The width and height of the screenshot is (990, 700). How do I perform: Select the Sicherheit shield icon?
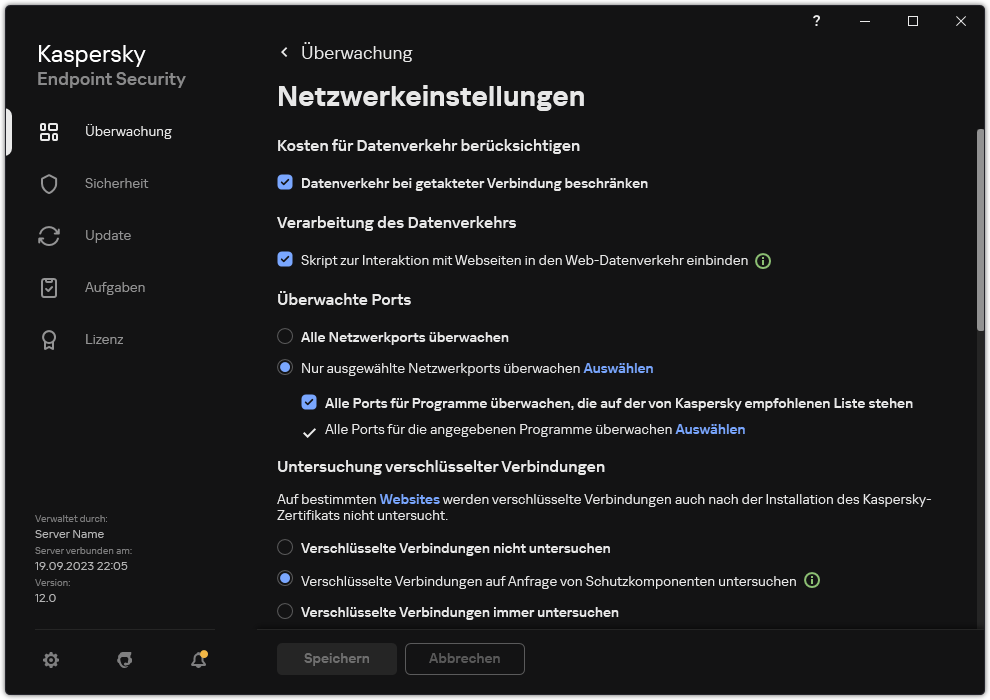[x=48, y=183]
